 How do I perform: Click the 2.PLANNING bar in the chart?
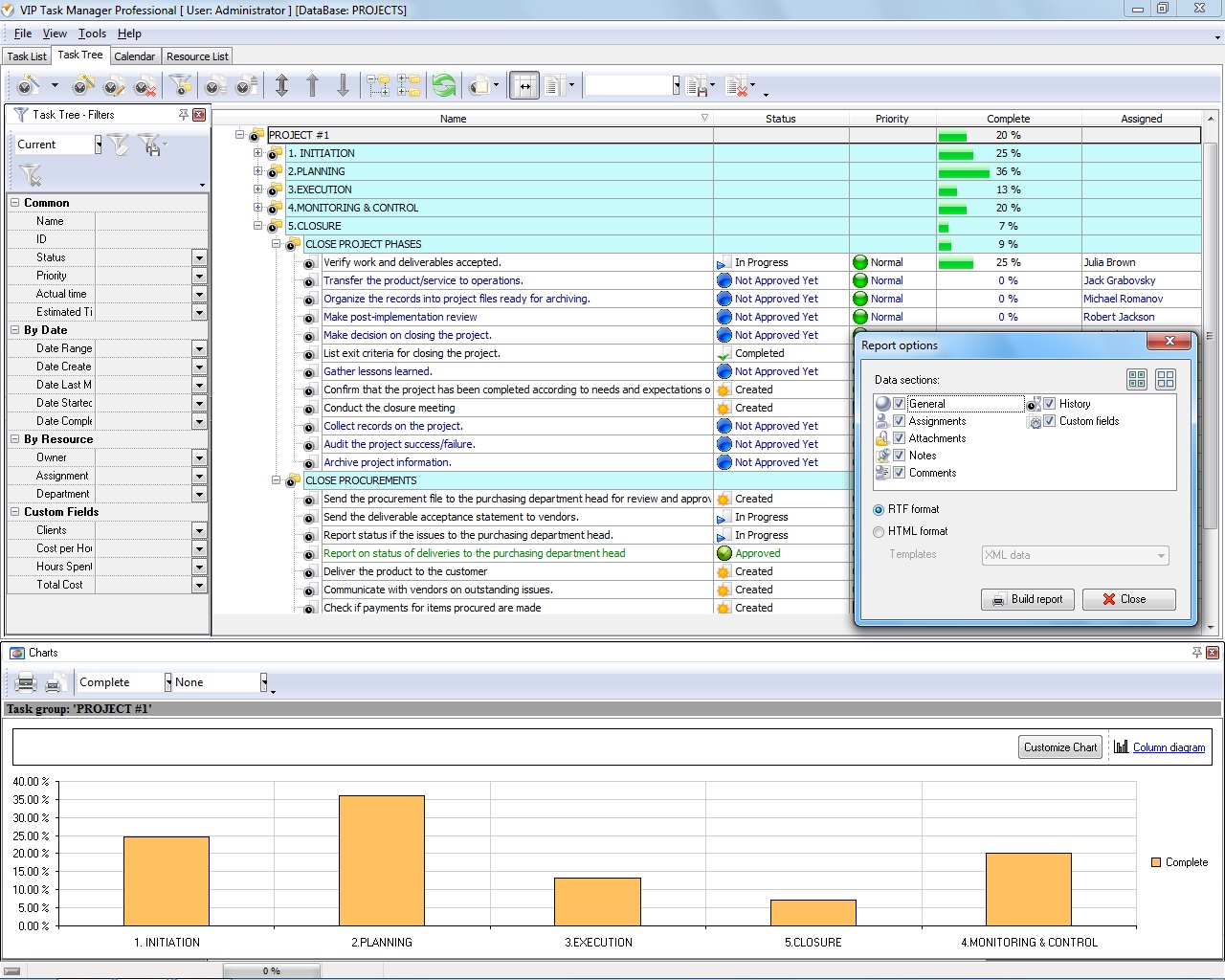(x=381, y=860)
